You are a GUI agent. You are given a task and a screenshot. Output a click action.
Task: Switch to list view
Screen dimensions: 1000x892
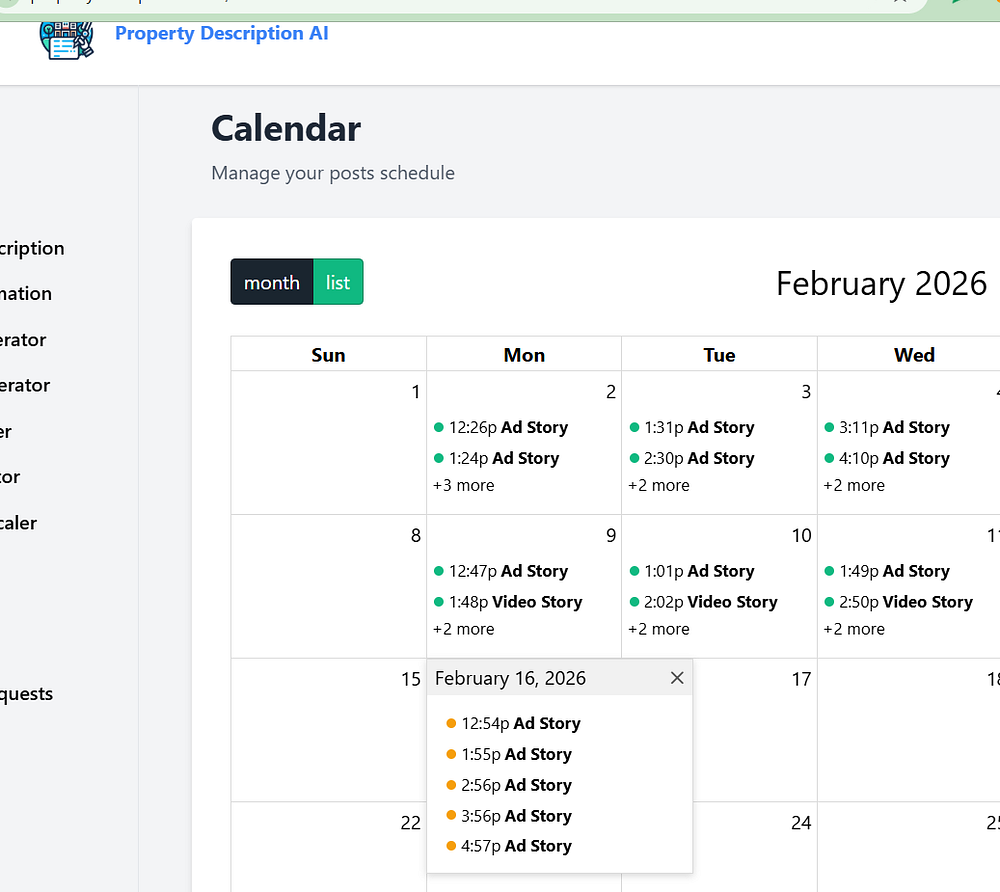click(338, 282)
